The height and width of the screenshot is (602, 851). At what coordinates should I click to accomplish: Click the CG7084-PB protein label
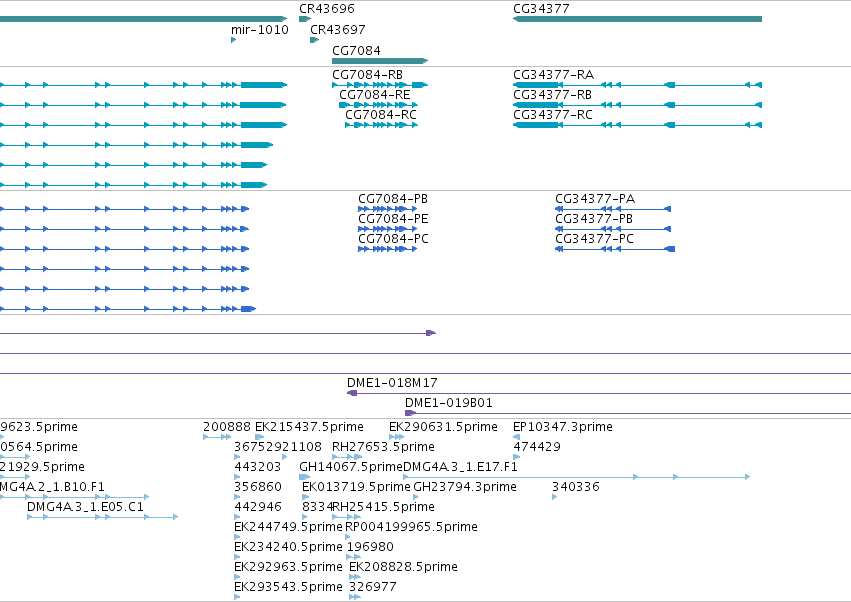393,199
